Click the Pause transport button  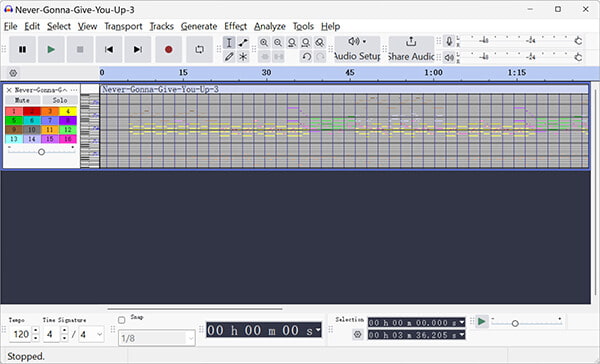tap(23, 49)
